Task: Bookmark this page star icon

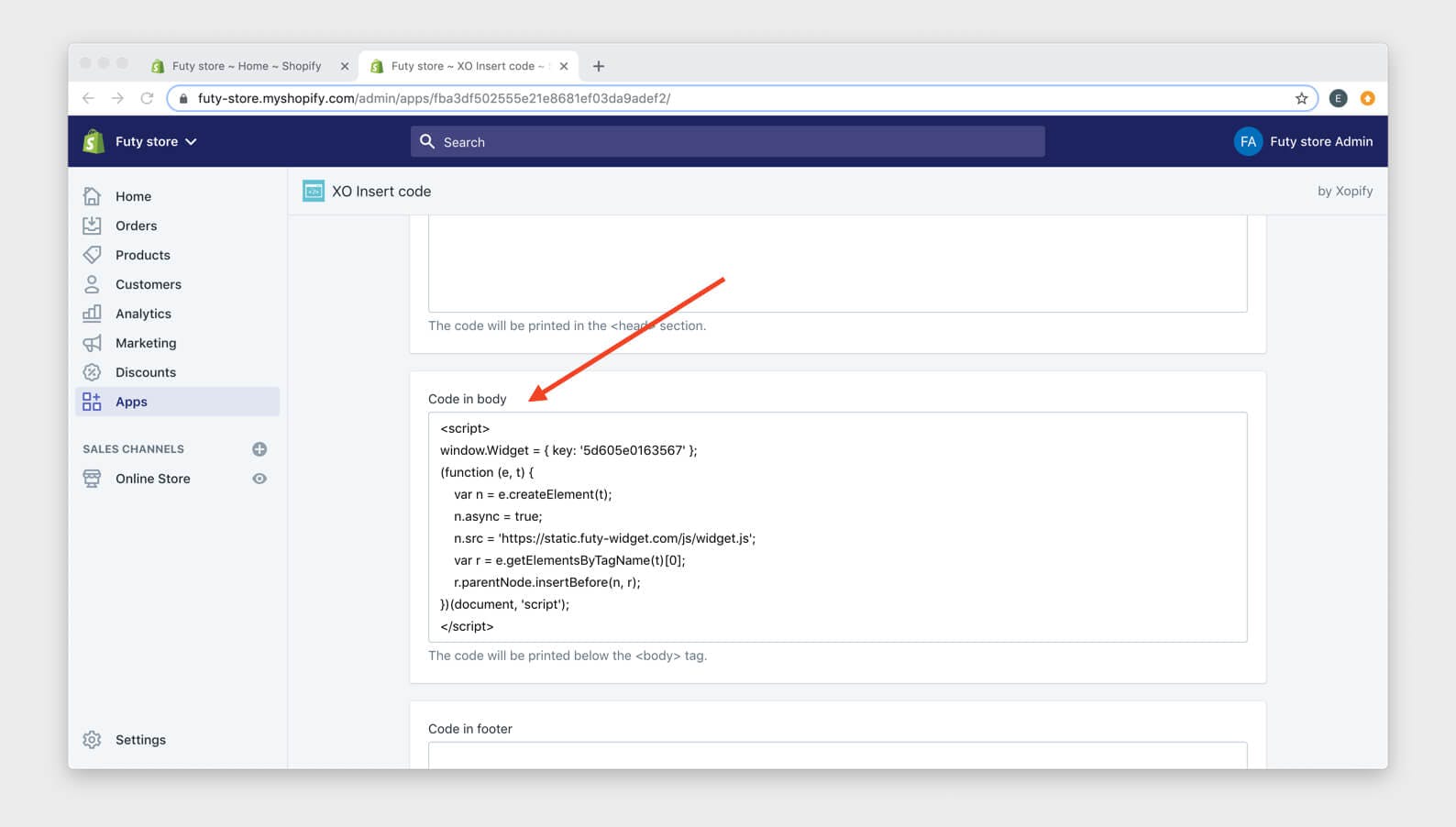Action: pos(1301,98)
